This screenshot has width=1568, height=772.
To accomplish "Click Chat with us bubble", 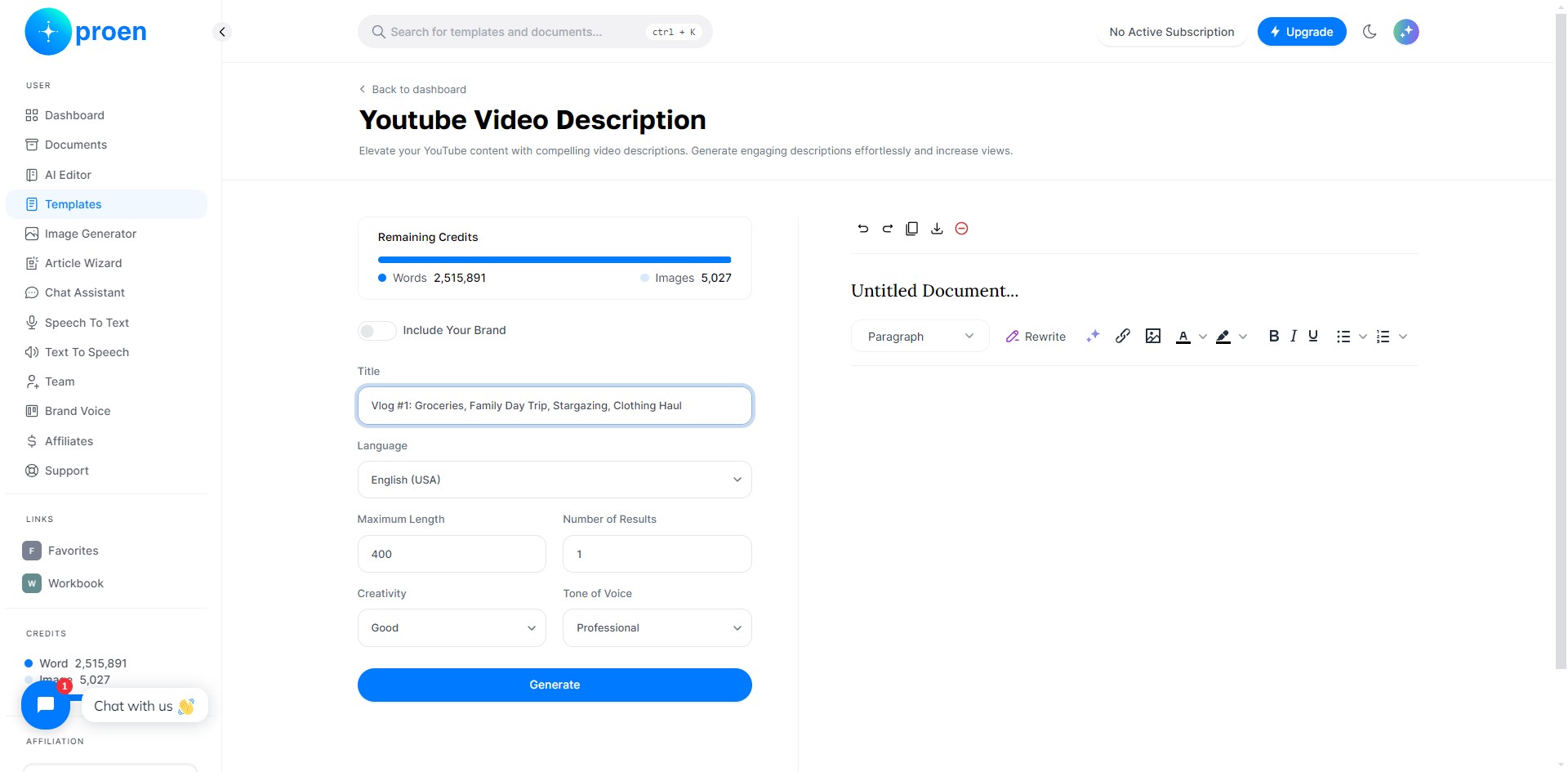I will pos(145,706).
